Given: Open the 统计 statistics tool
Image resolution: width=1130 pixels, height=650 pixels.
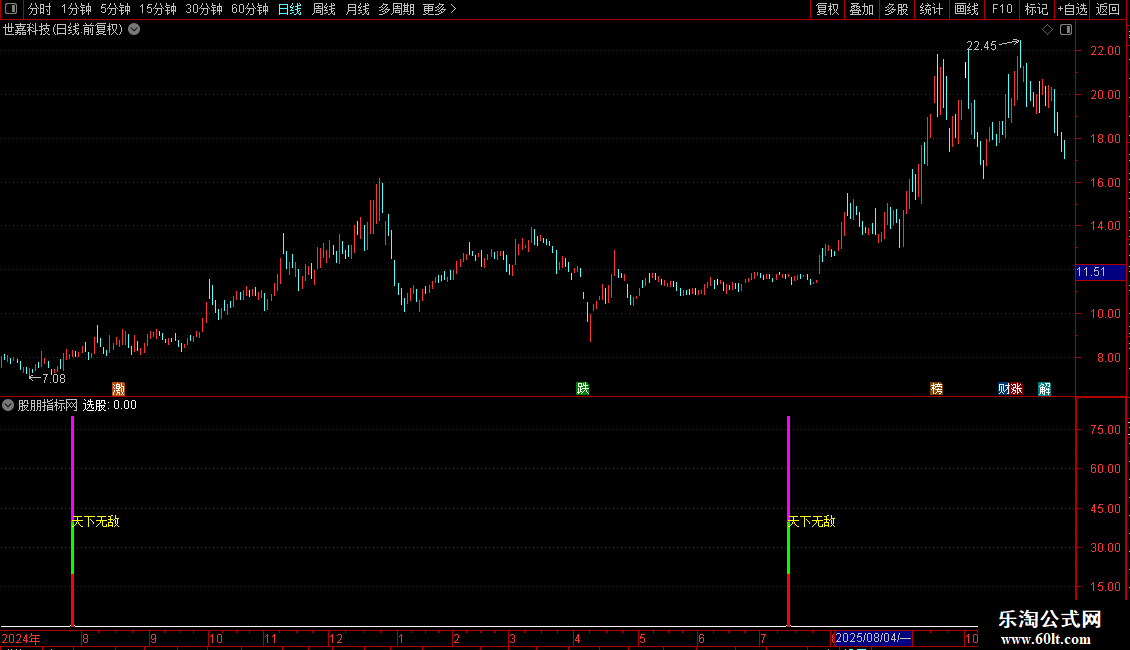Looking at the screenshot, I should tap(931, 9).
